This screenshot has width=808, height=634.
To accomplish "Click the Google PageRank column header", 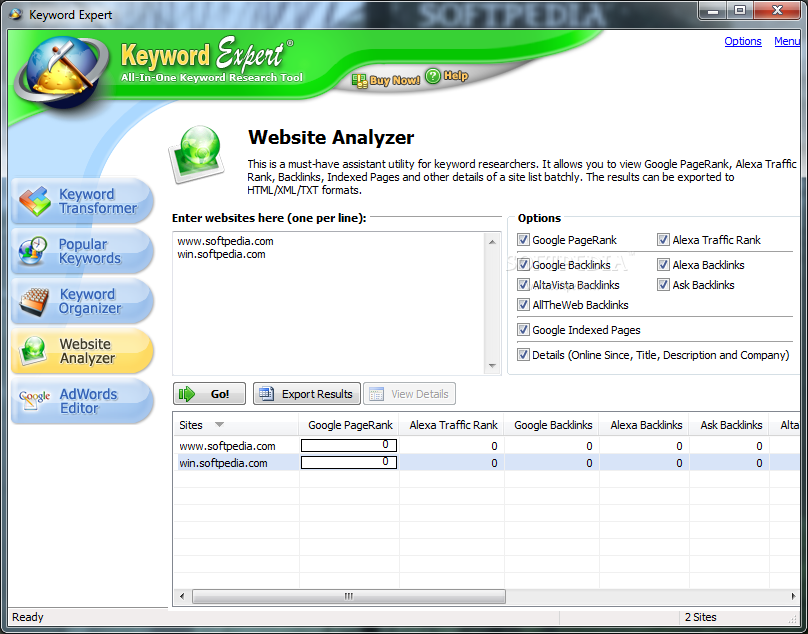I will 350,425.
